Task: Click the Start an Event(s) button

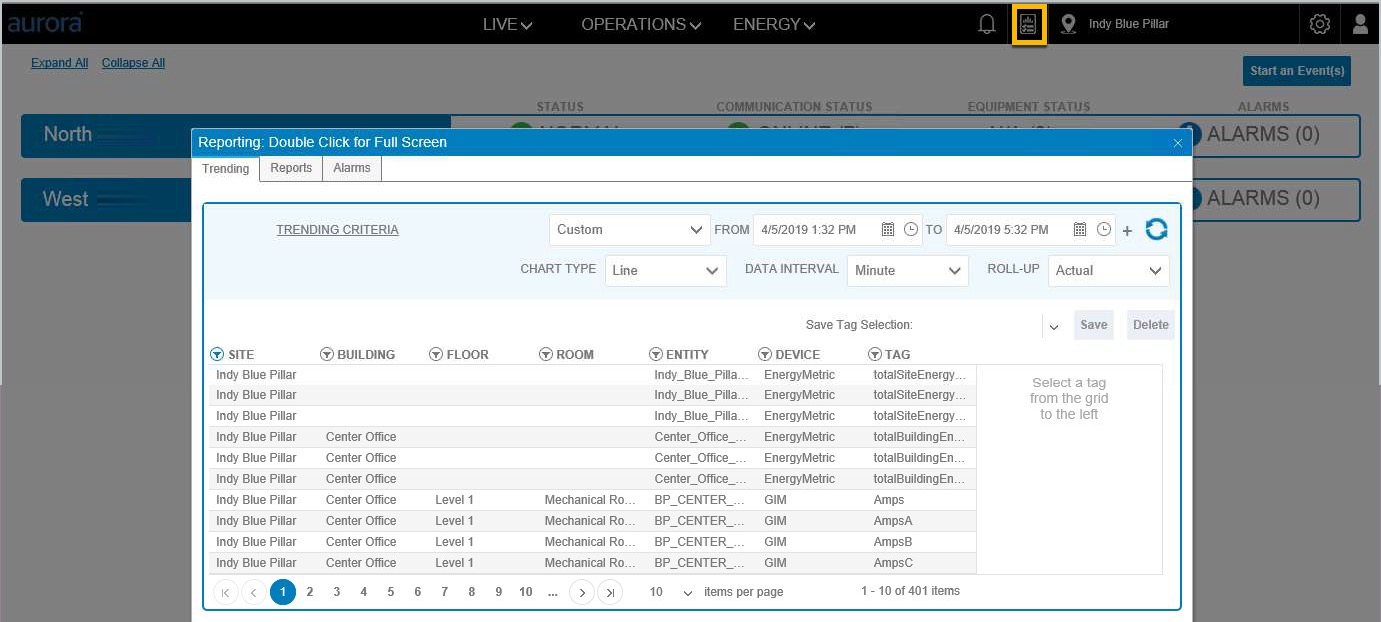Action: point(1297,71)
